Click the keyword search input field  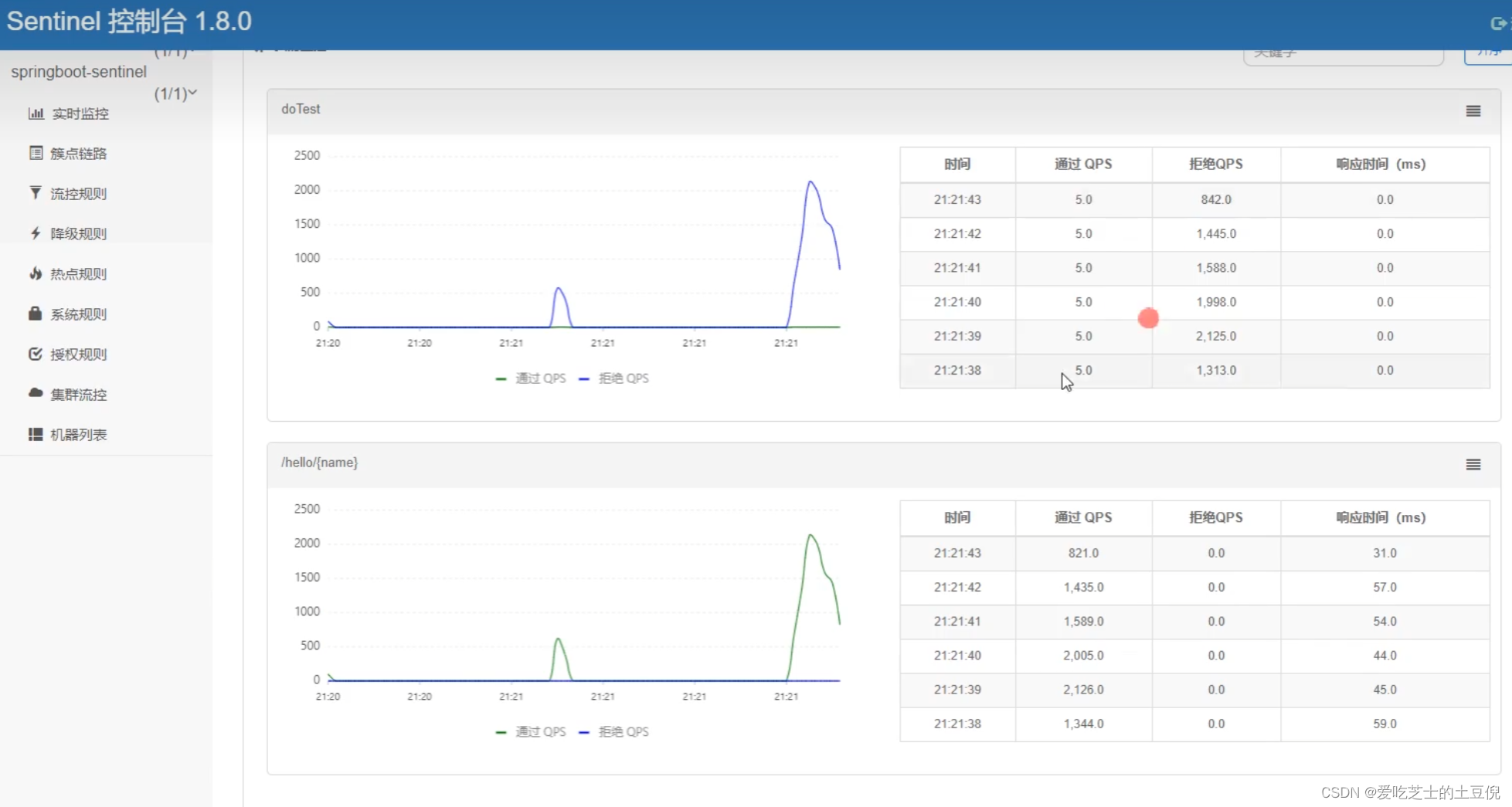point(1343,56)
